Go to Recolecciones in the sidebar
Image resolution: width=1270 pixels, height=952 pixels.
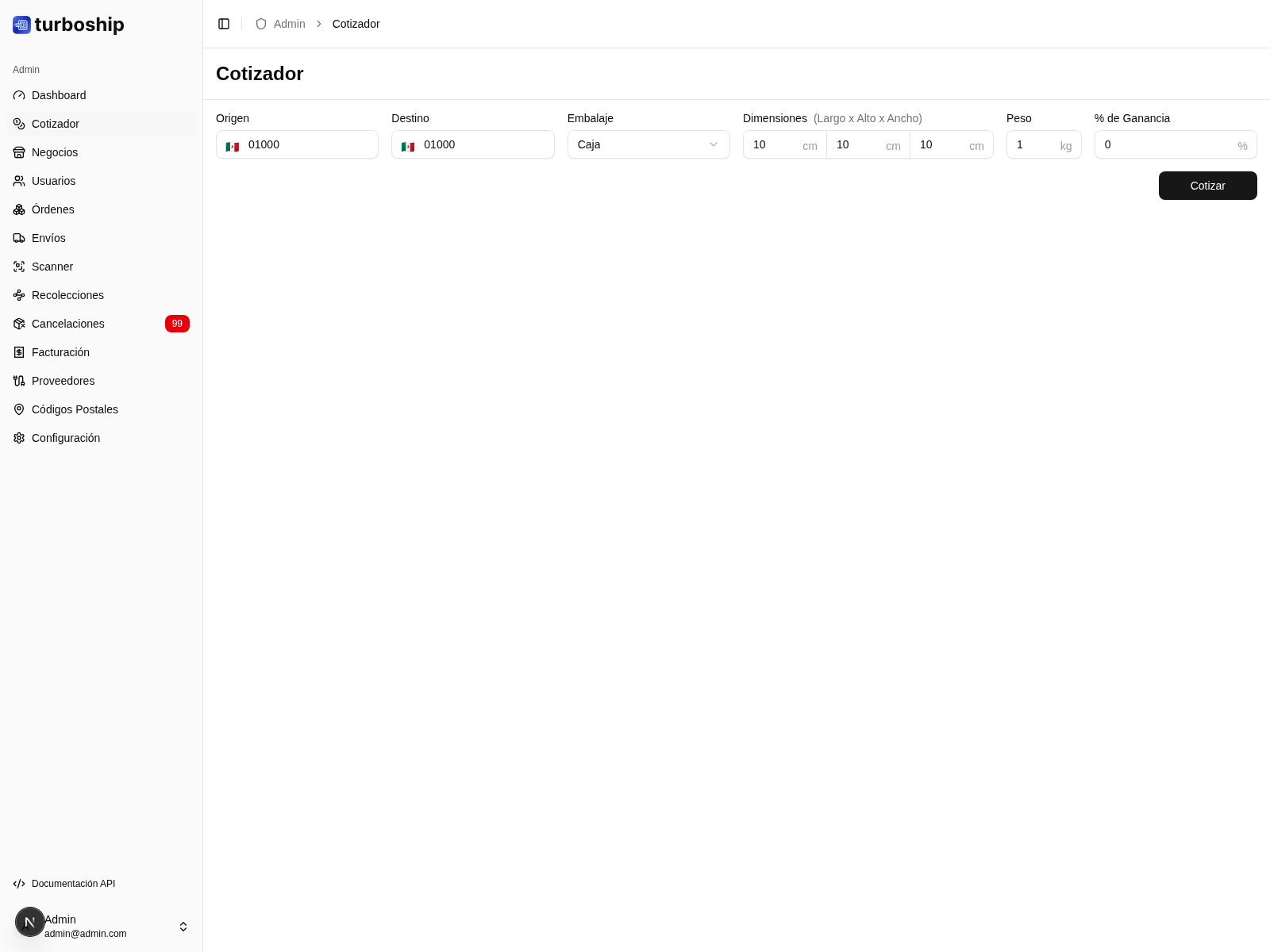[x=67, y=295]
